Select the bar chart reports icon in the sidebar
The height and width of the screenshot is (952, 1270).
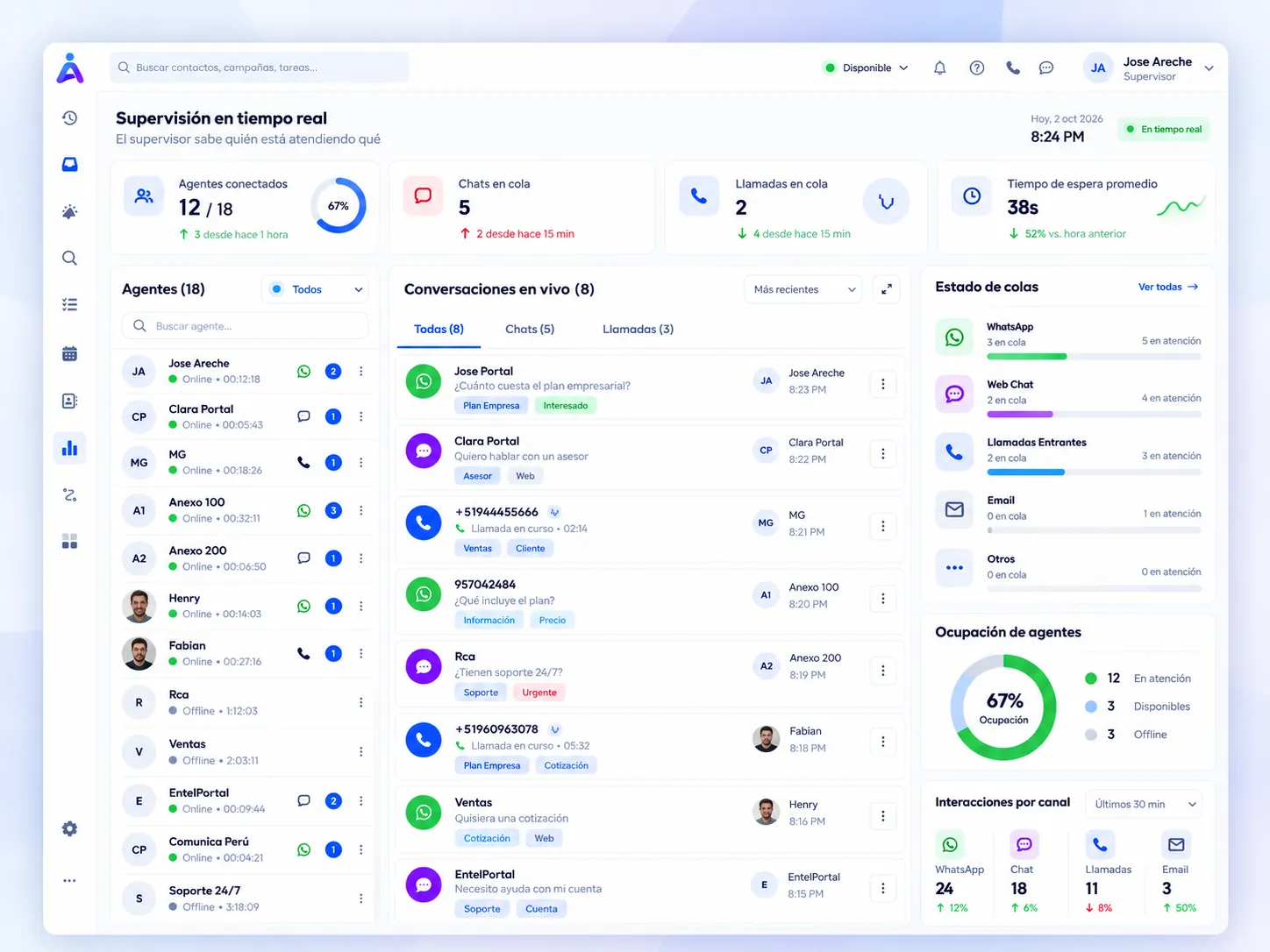pyautogui.click(x=70, y=448)
